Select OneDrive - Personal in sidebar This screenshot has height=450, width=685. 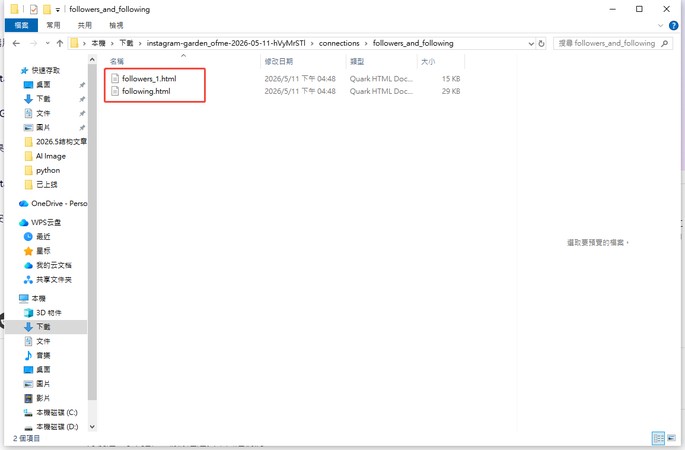pyautogui.click(x=59, y=204)
